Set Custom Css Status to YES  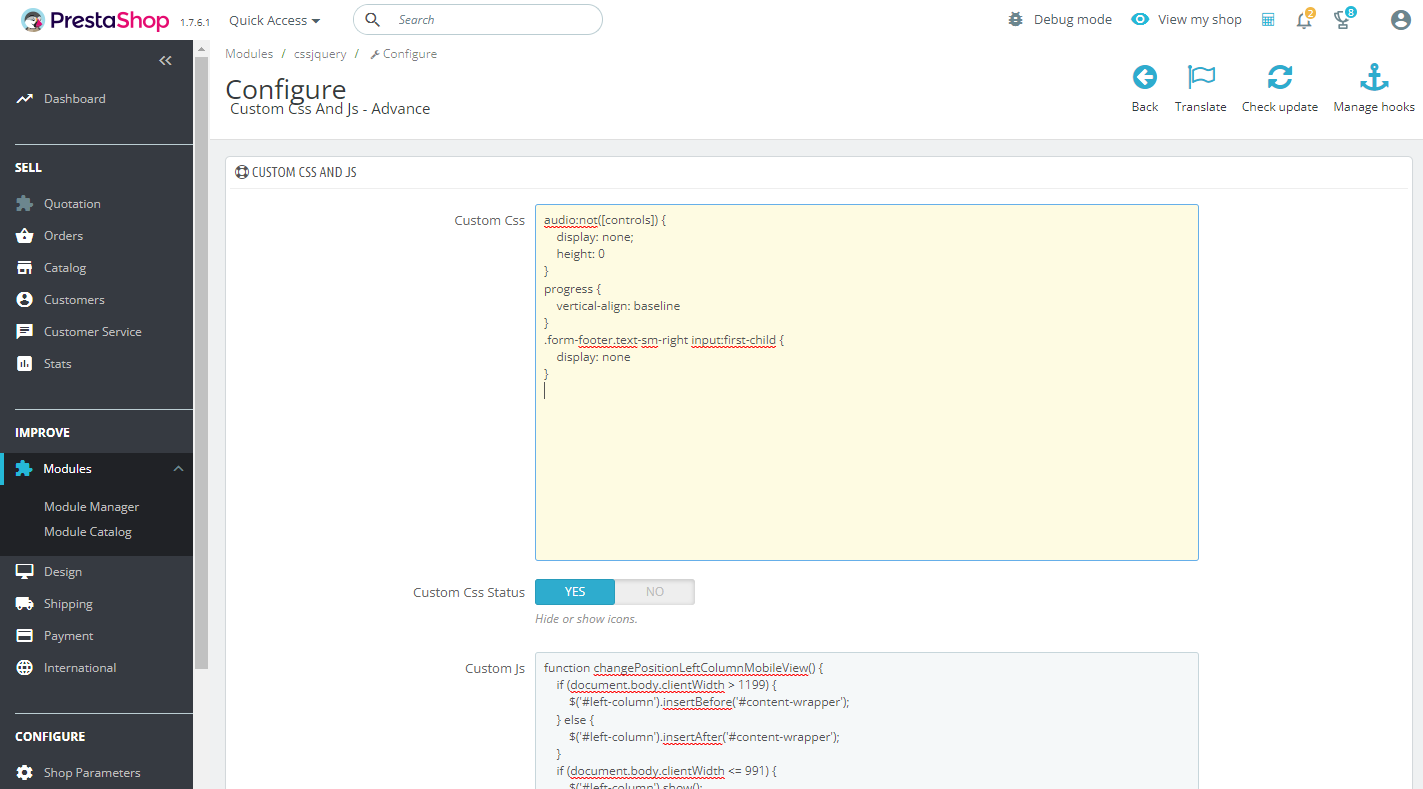pyautogui.click(x=575, y=592)
